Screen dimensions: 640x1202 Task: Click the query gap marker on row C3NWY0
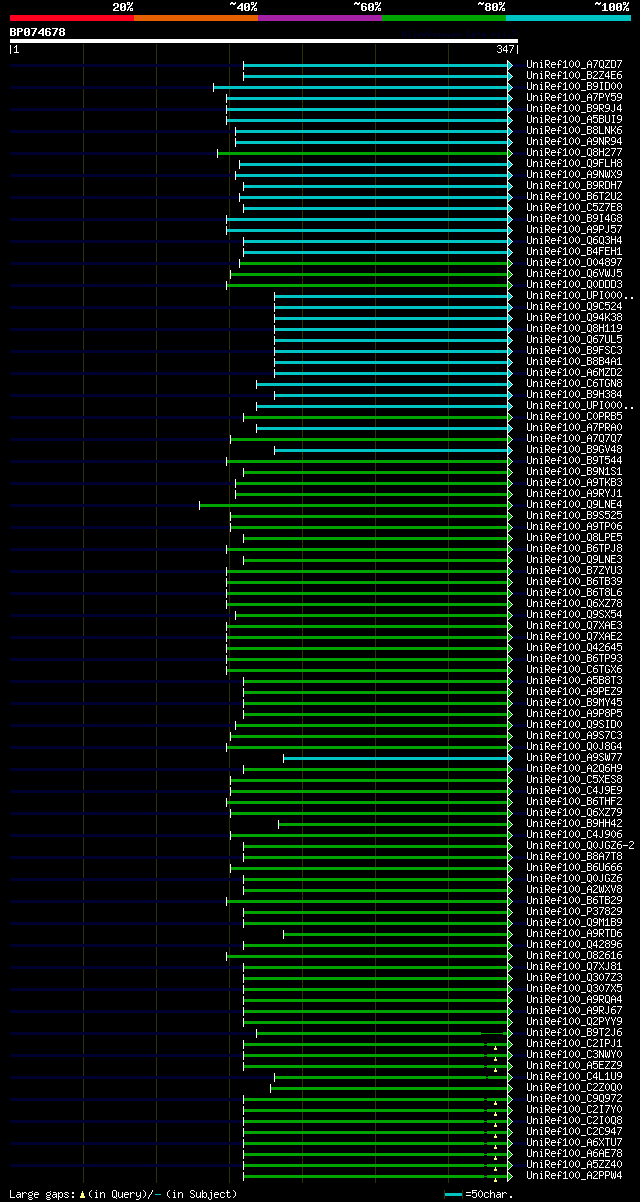pos(495,1058)
